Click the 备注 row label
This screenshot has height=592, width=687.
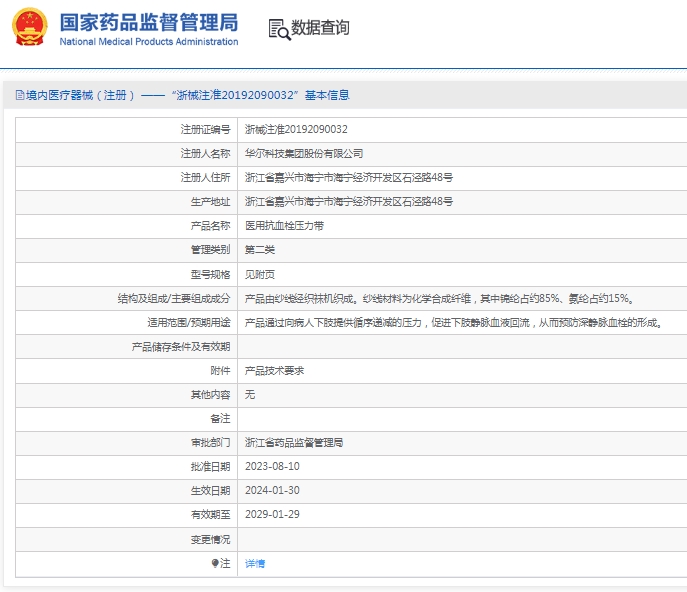220,419
